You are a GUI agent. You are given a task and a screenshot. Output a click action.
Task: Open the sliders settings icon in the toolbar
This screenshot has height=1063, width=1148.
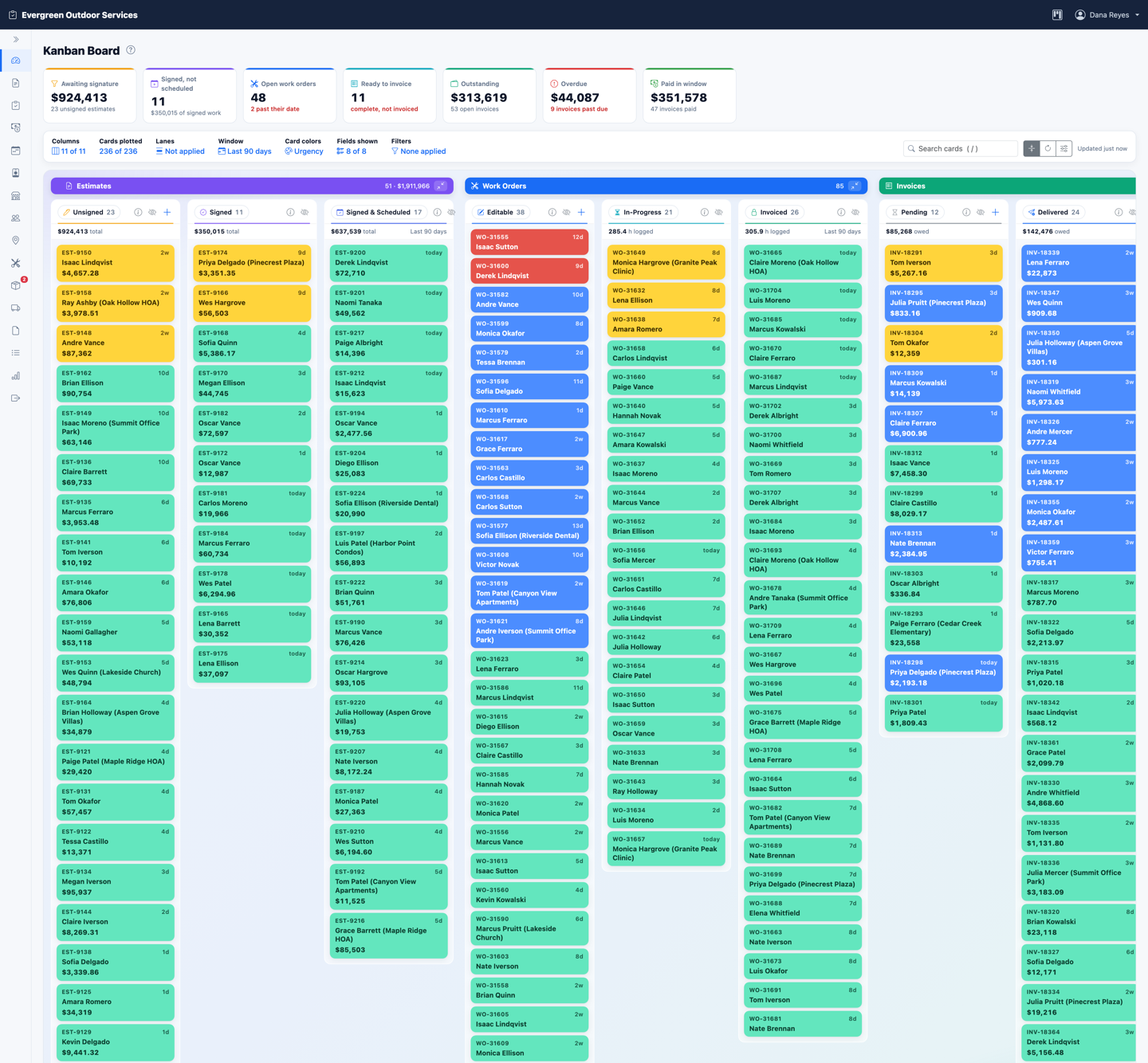pos(1063,148)
